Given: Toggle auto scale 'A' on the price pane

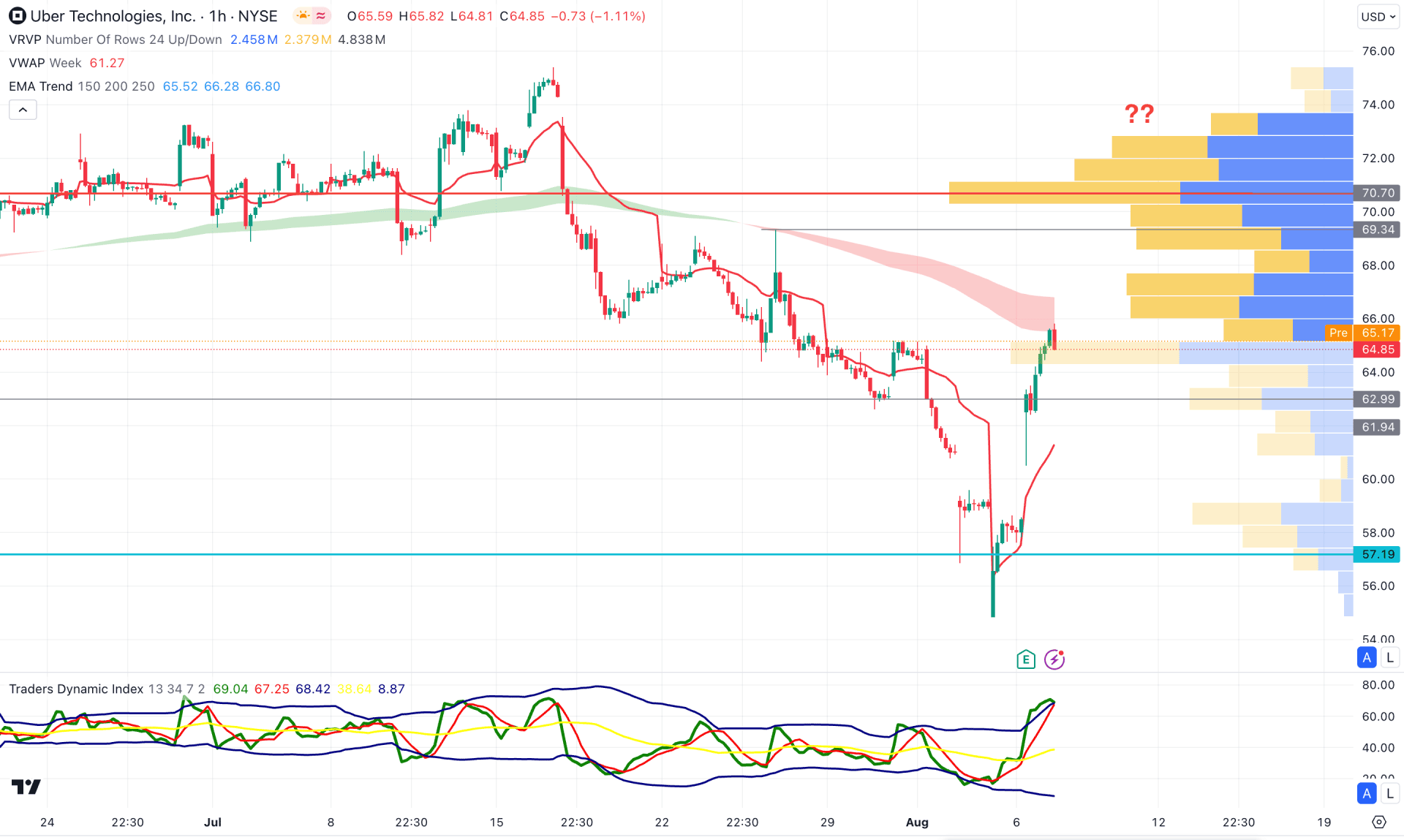Looking at the screenshot, I should coord(1366,657).
